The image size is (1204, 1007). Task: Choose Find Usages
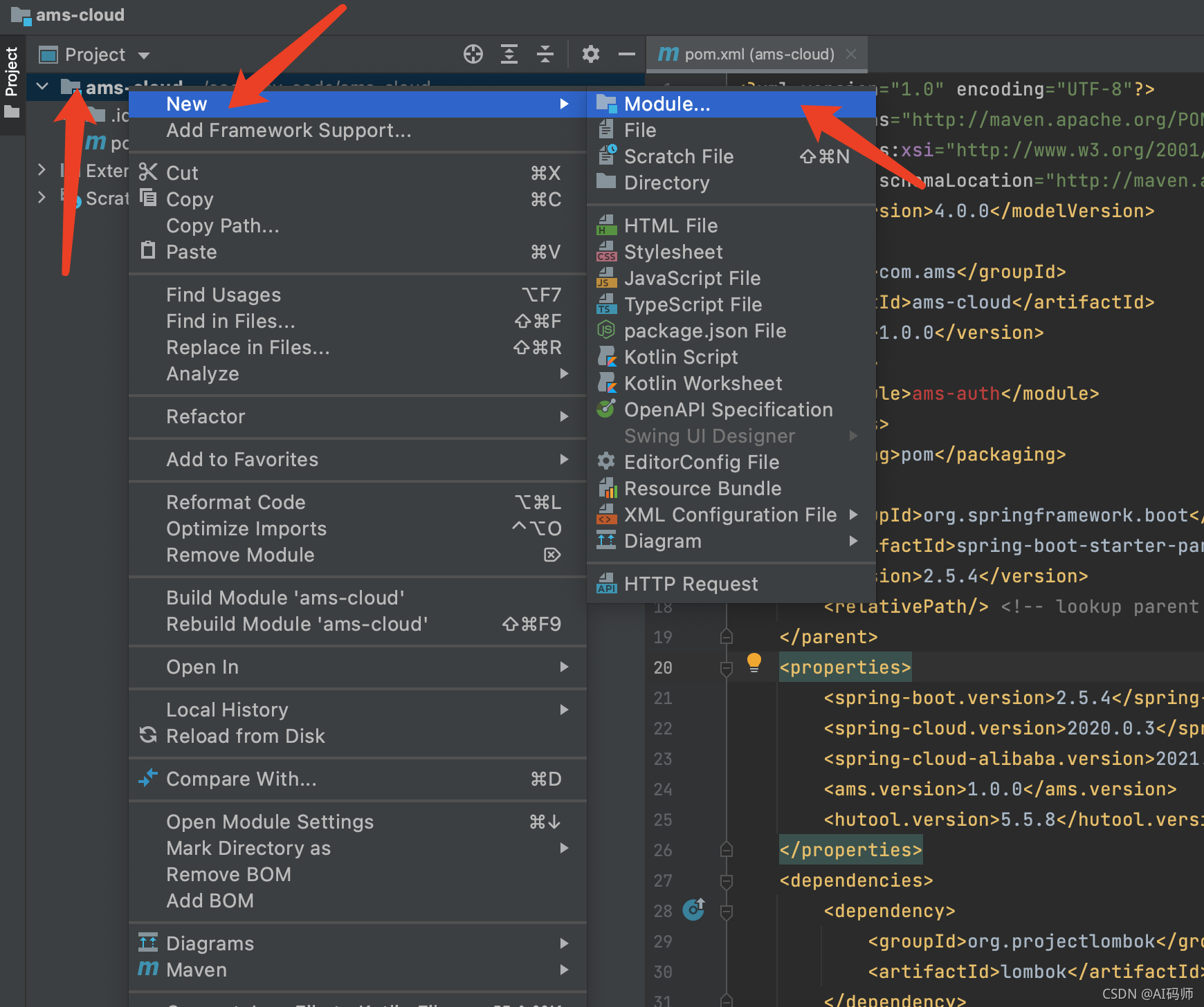click(358, 295)
